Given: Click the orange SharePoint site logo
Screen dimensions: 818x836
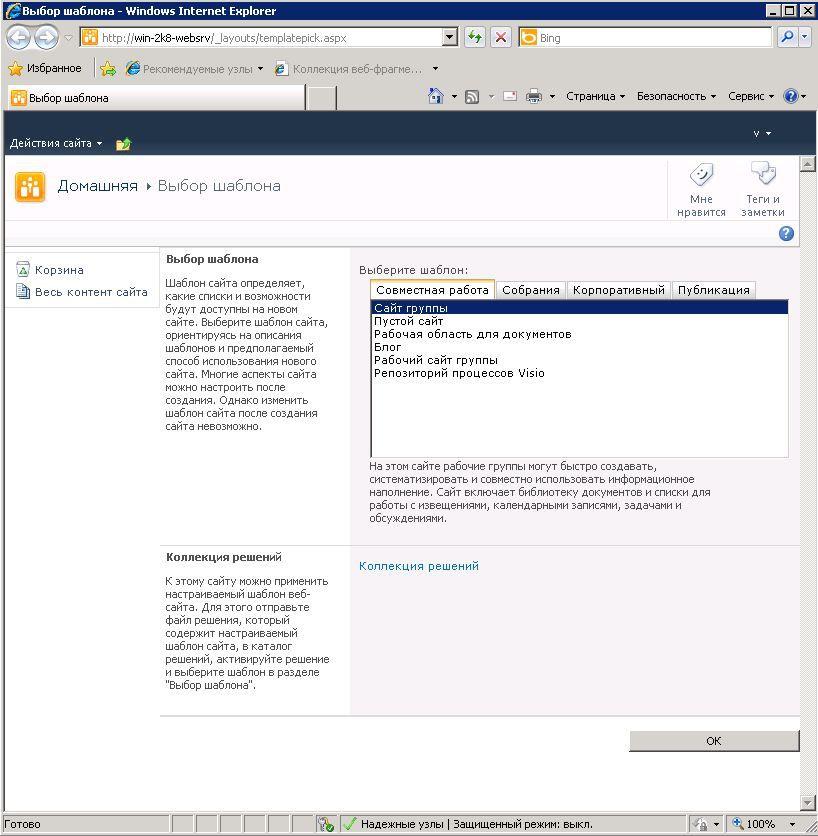Looking at the screenshot, I should click(30, 187).
